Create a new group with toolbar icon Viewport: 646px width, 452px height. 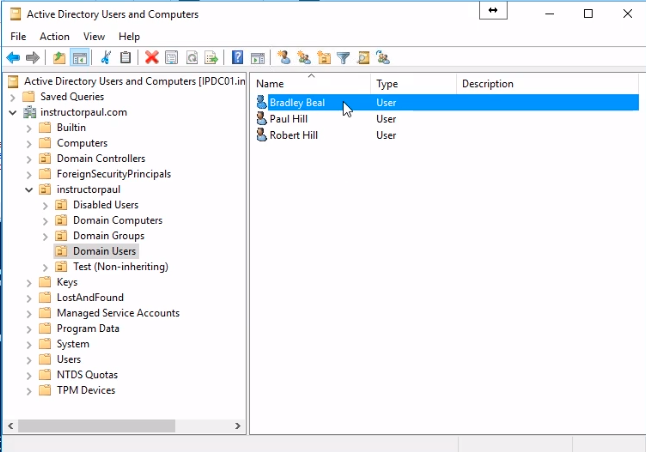(304, 58)
